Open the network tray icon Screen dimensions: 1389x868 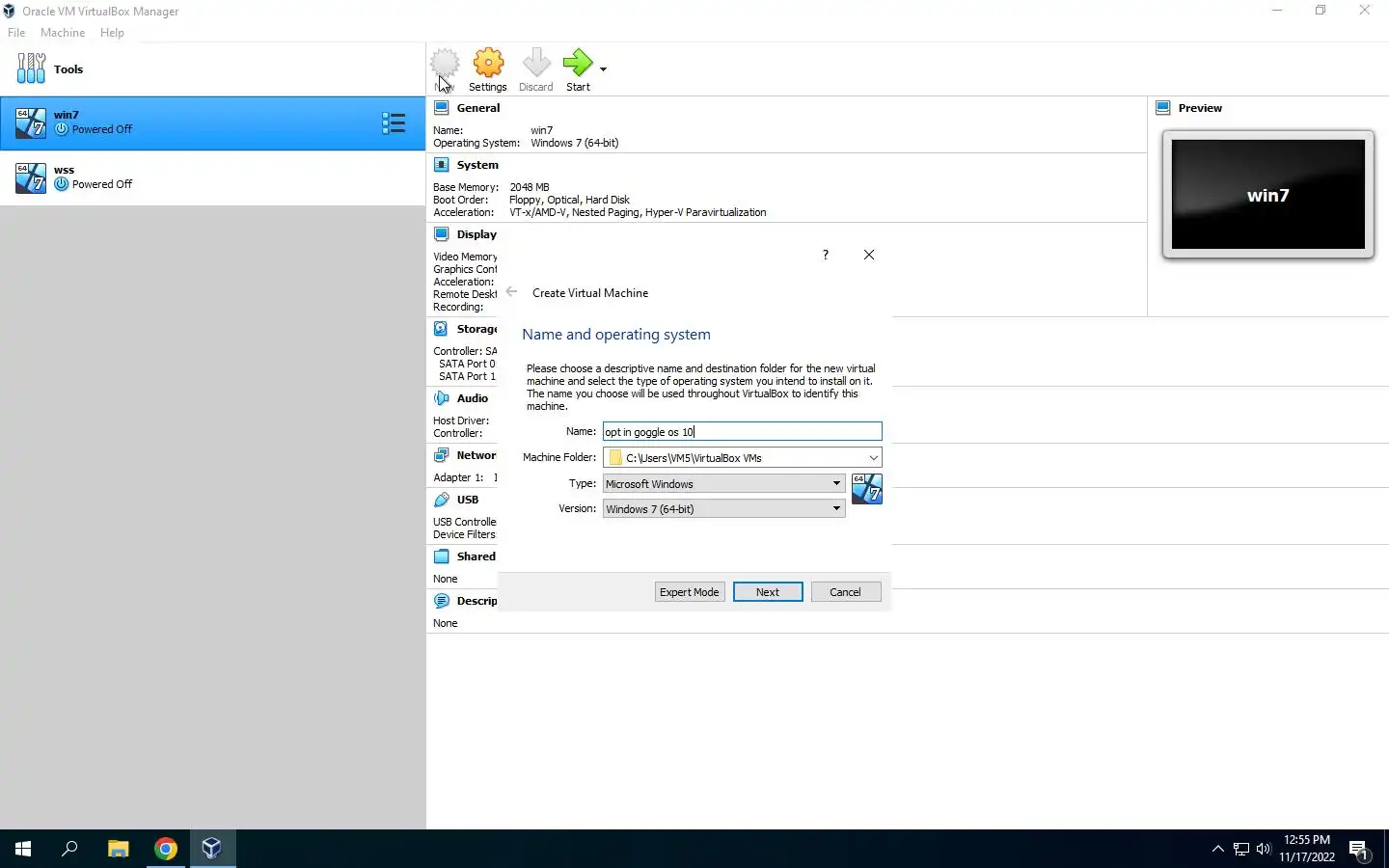(1241, 850)
